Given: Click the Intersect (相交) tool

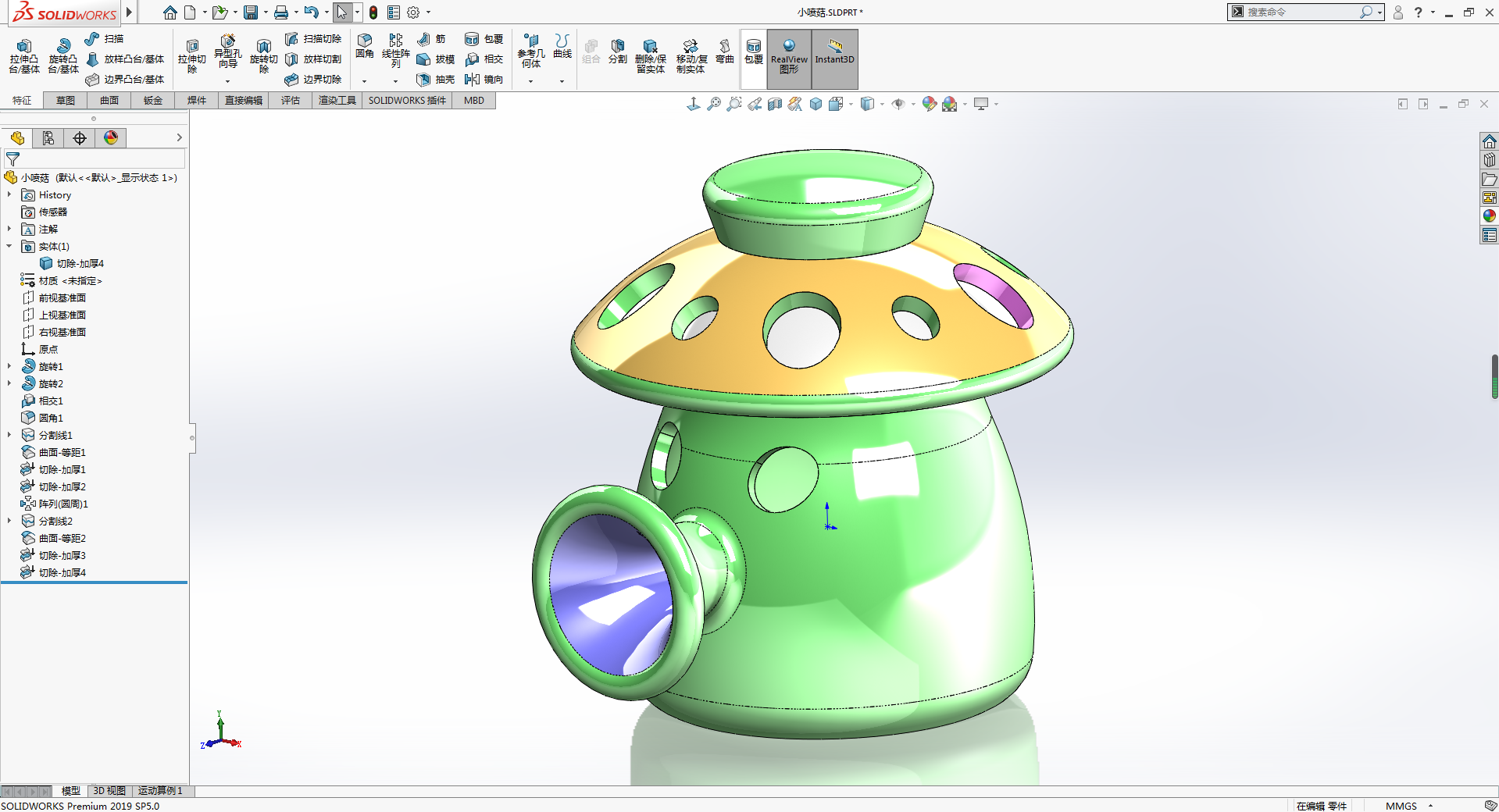Looking at the screenshot, I should [484, 59].
